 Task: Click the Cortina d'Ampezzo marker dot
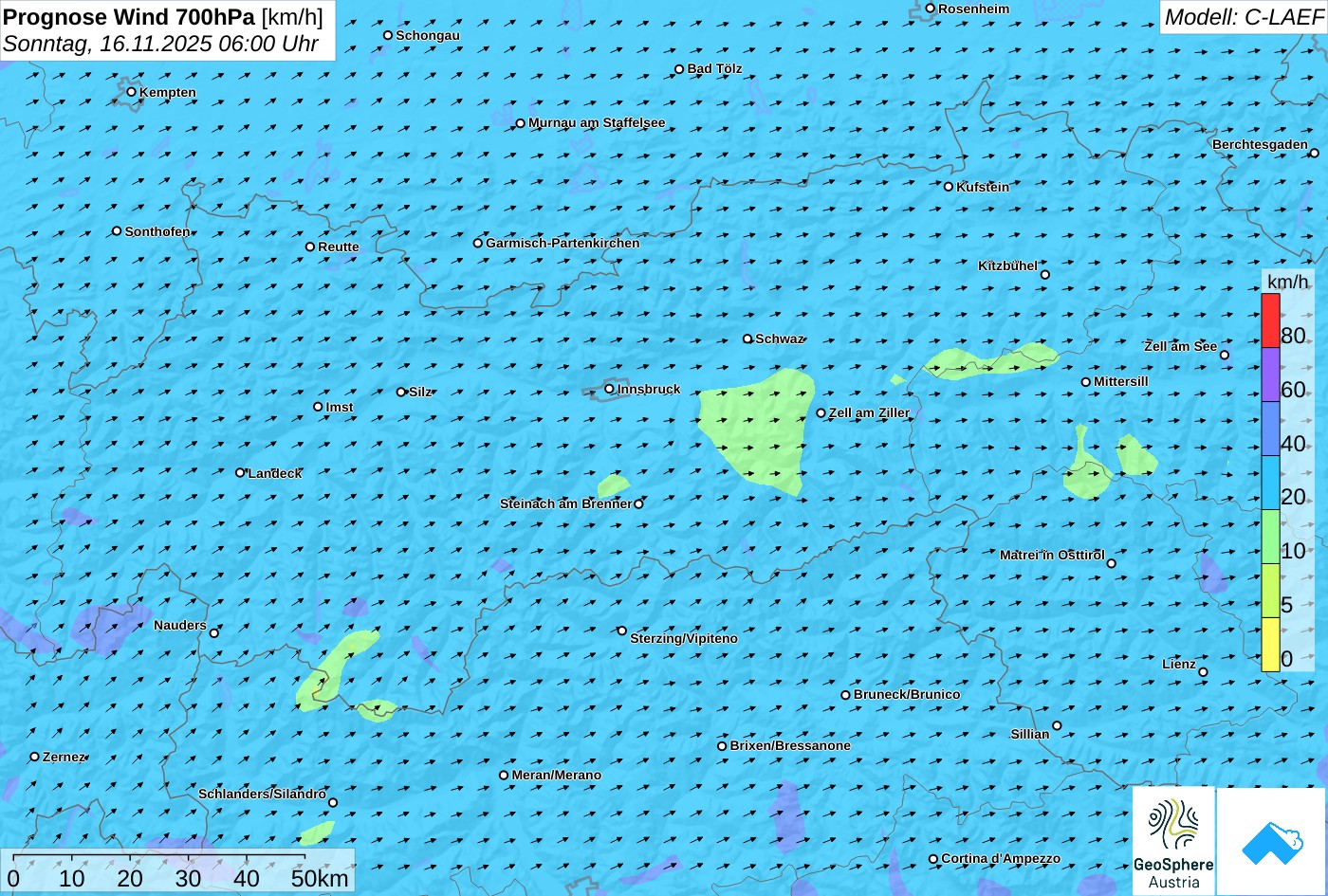click(x=933, y=859)
